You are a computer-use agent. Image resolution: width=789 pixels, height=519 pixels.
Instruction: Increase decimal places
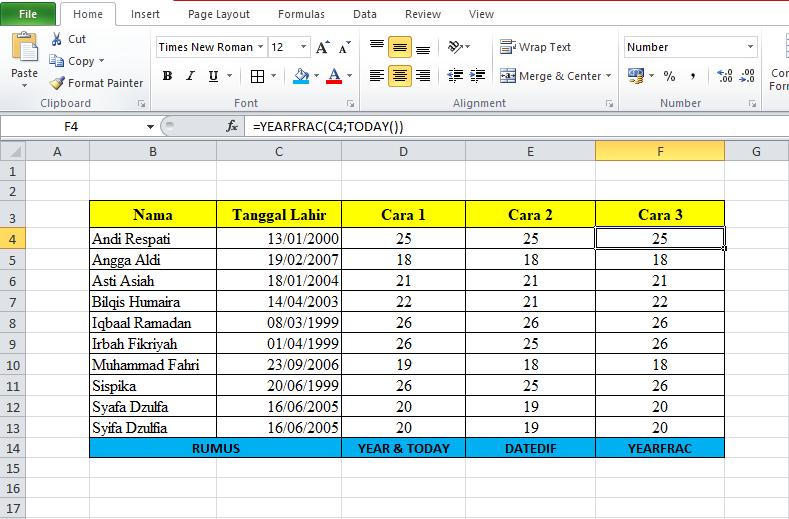click(x=725, y=76)
